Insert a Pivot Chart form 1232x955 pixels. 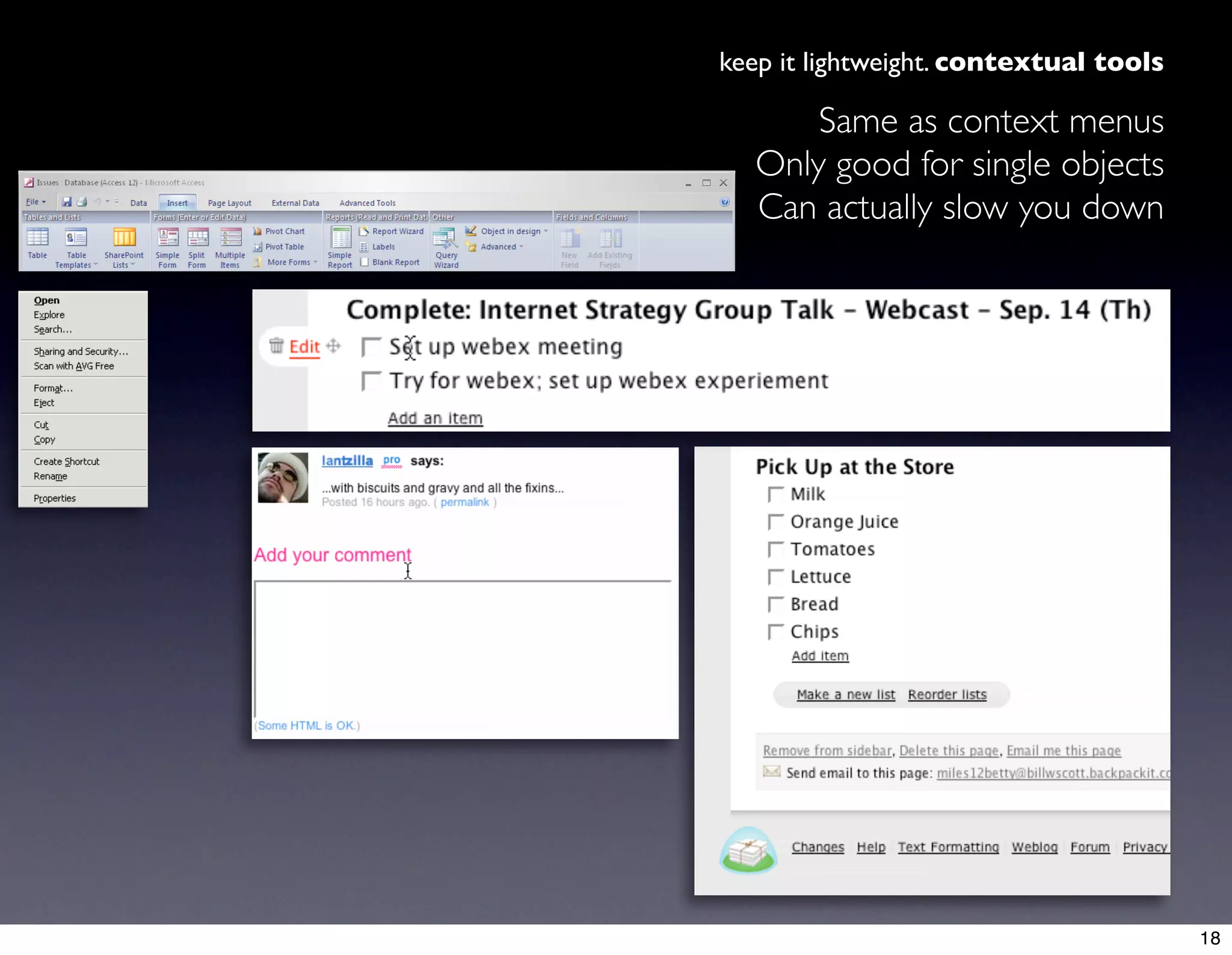tap(279, 231)
